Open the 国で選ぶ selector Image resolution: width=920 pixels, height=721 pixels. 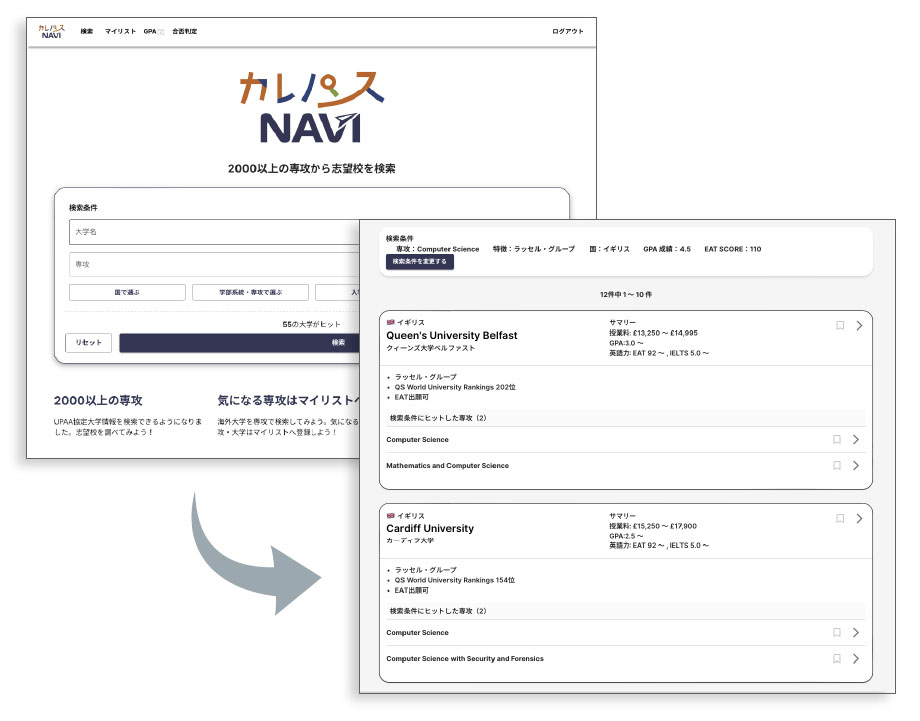pyautogui.click(x=127, y=292)
